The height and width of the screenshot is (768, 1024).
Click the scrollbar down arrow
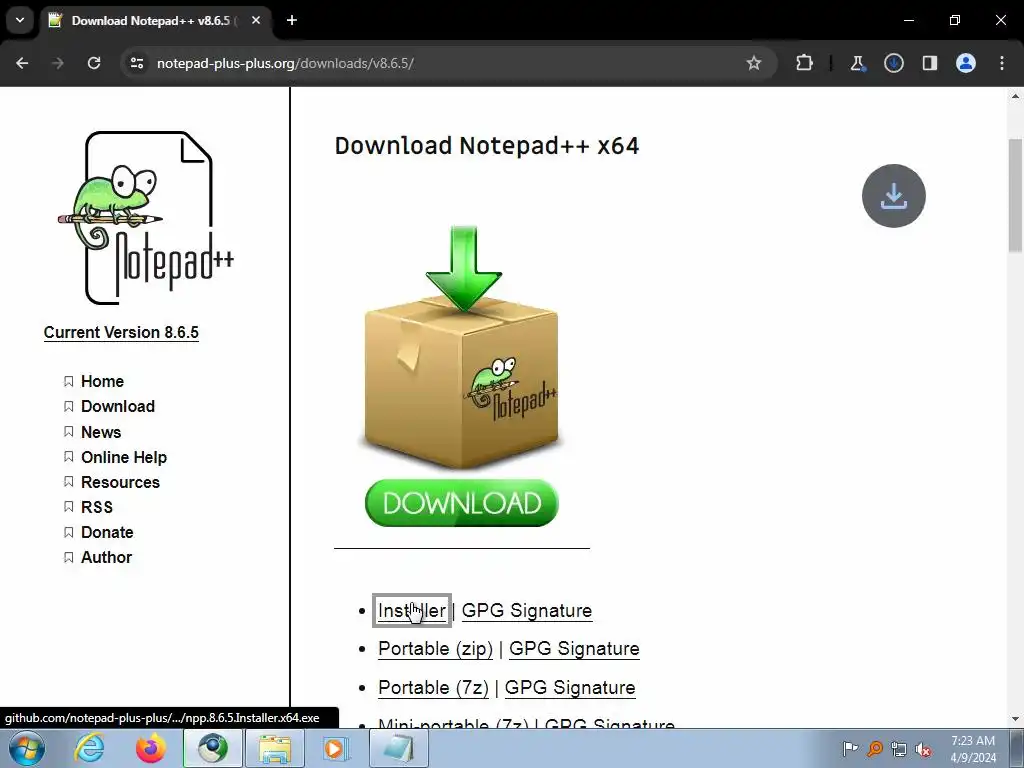click(x=1015, y=719)
